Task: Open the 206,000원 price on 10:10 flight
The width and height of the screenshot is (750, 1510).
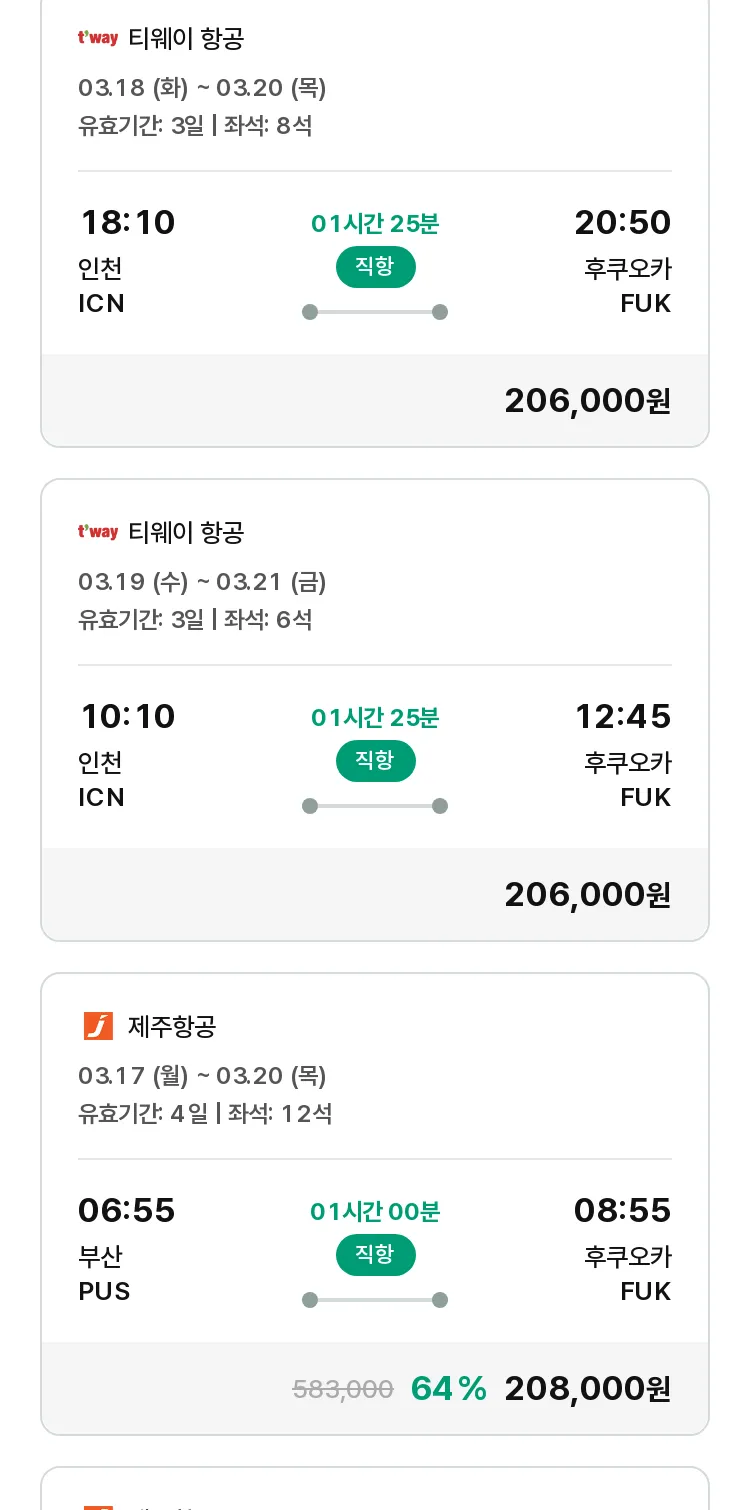Action: coord(588,894)
